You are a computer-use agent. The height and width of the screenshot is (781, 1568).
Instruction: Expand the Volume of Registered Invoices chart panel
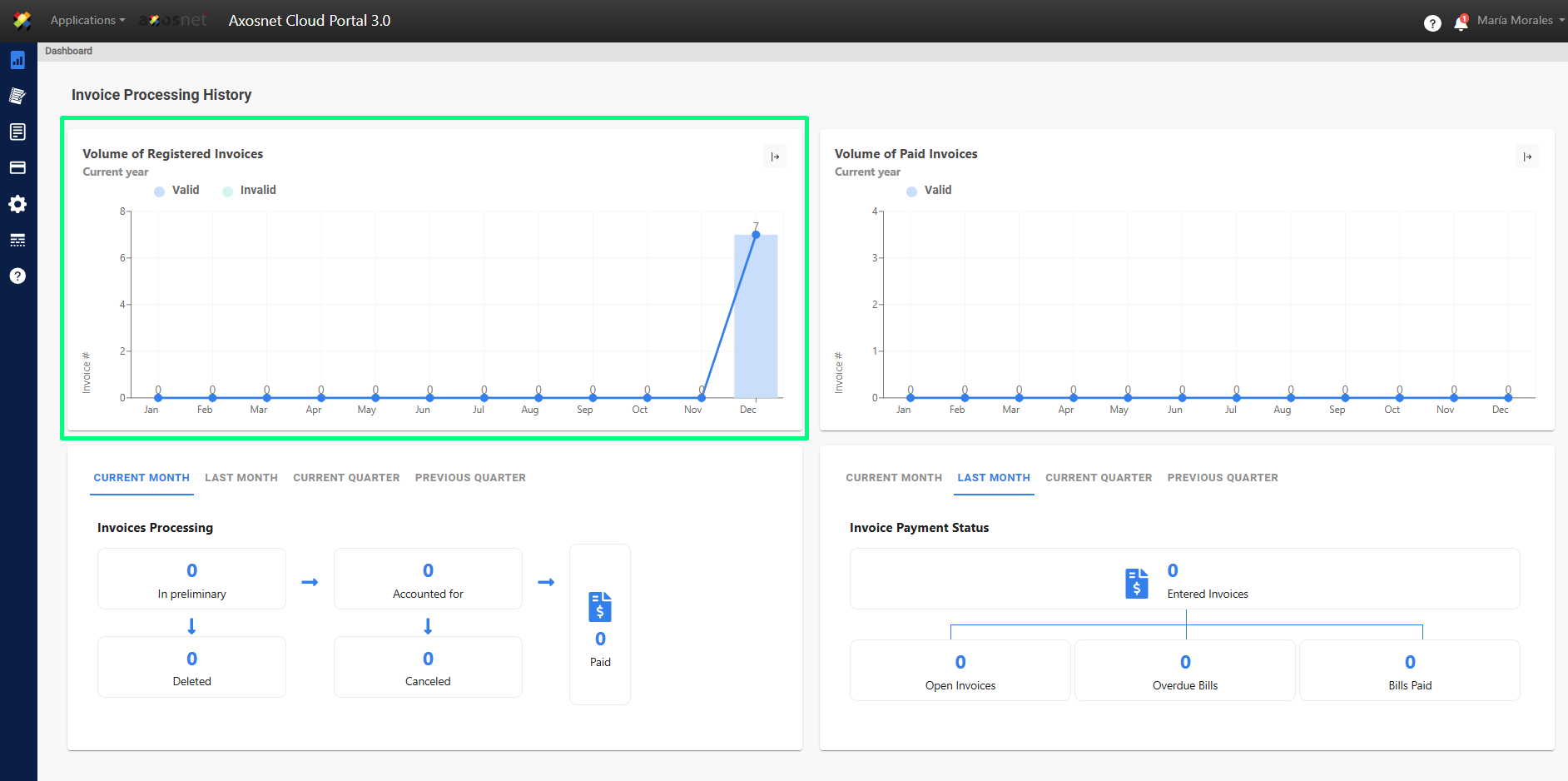point(775,157)
